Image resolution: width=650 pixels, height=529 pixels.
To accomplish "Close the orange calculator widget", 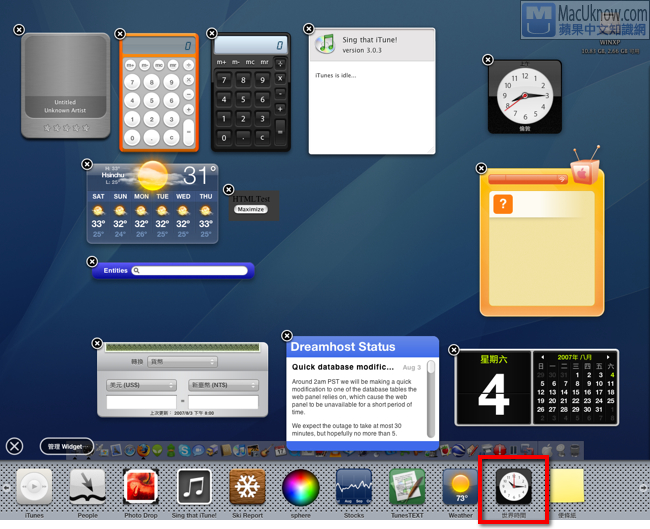I will point(120,34).
